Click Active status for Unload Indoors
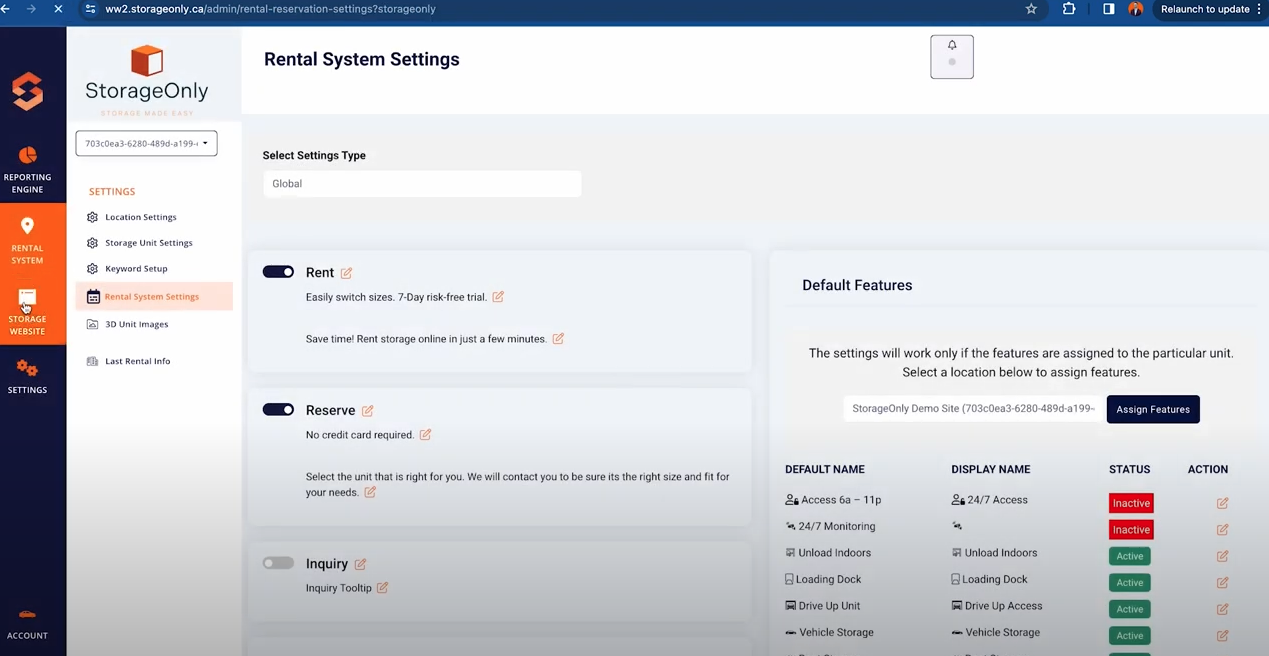This screenshot has width=1269, height=656. (x=1130, y=556)
